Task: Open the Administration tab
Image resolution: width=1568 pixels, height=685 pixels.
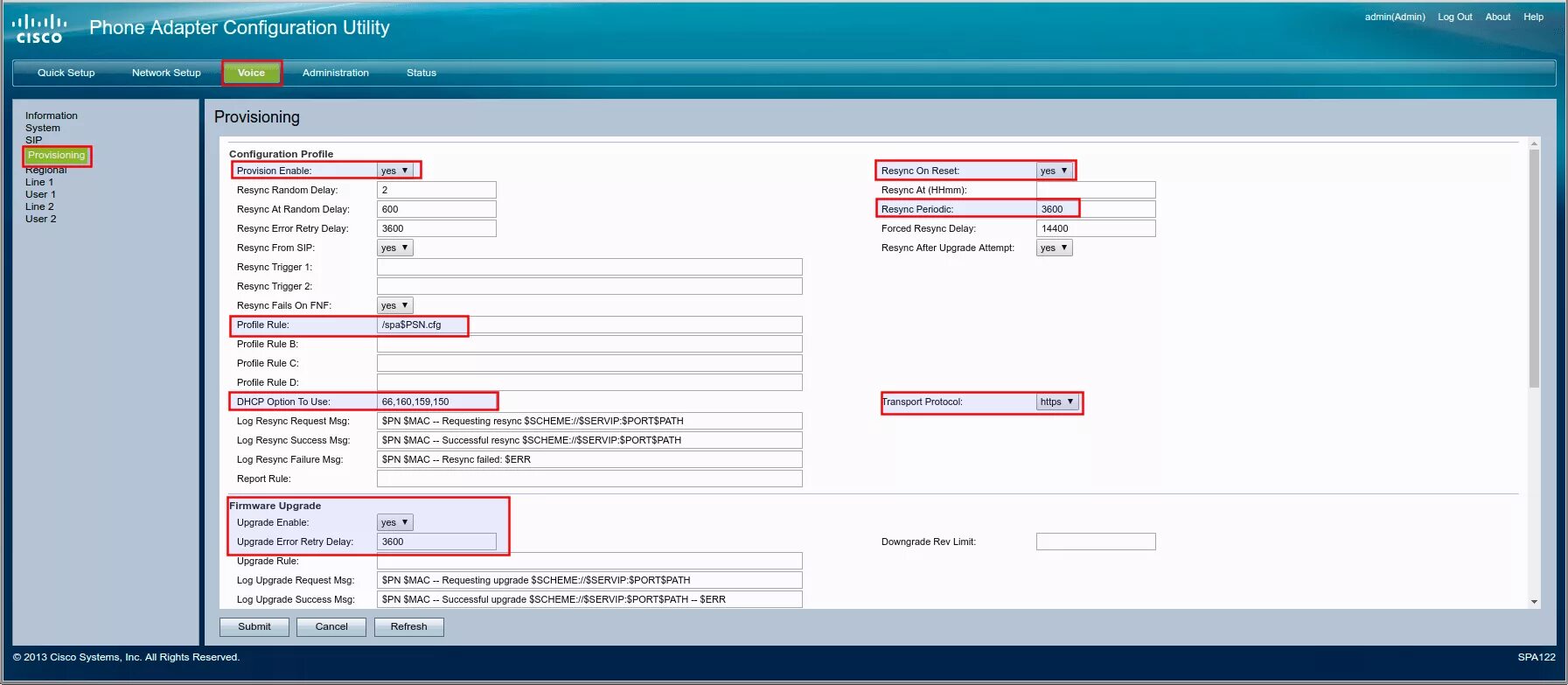Action: [336, 73]
